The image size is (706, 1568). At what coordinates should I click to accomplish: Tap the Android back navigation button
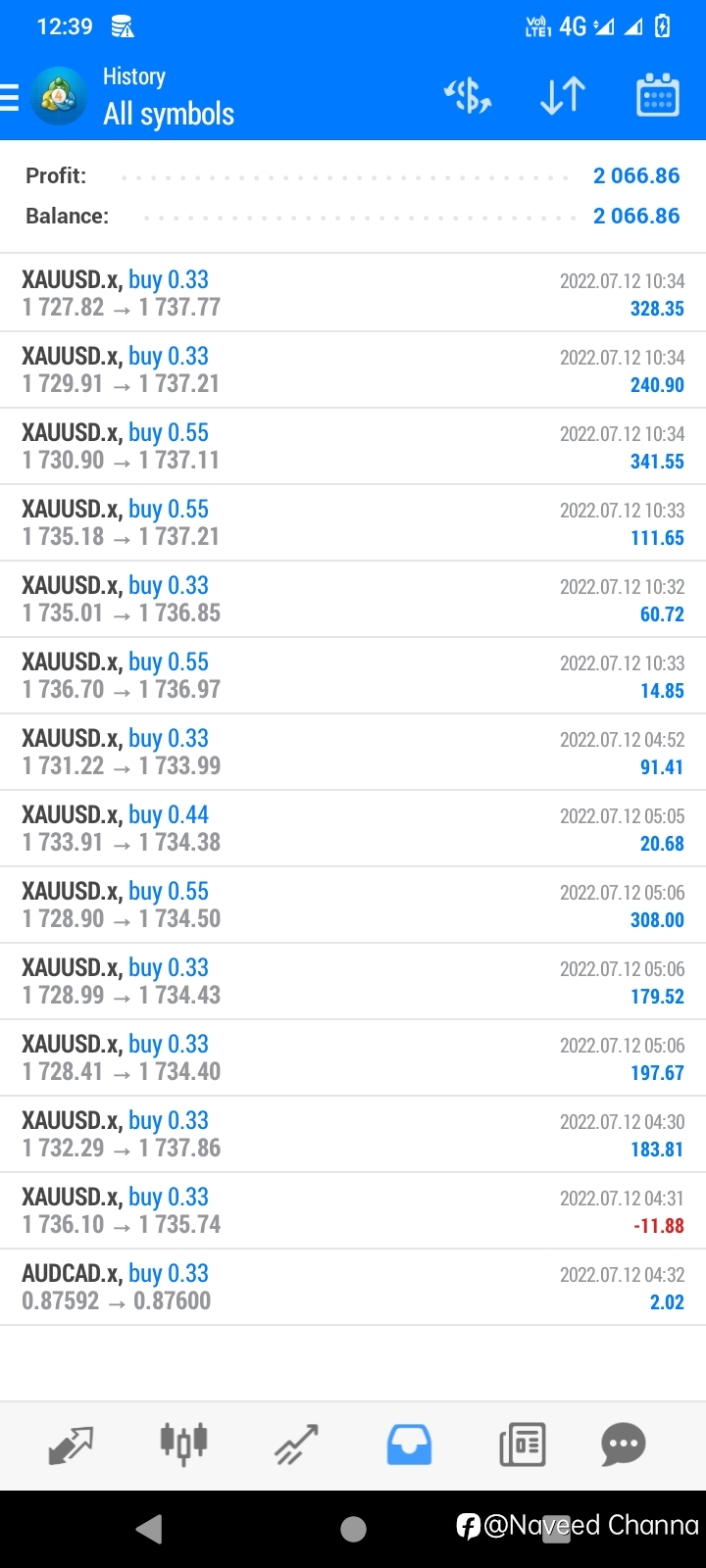click(x=149, y=1529)
